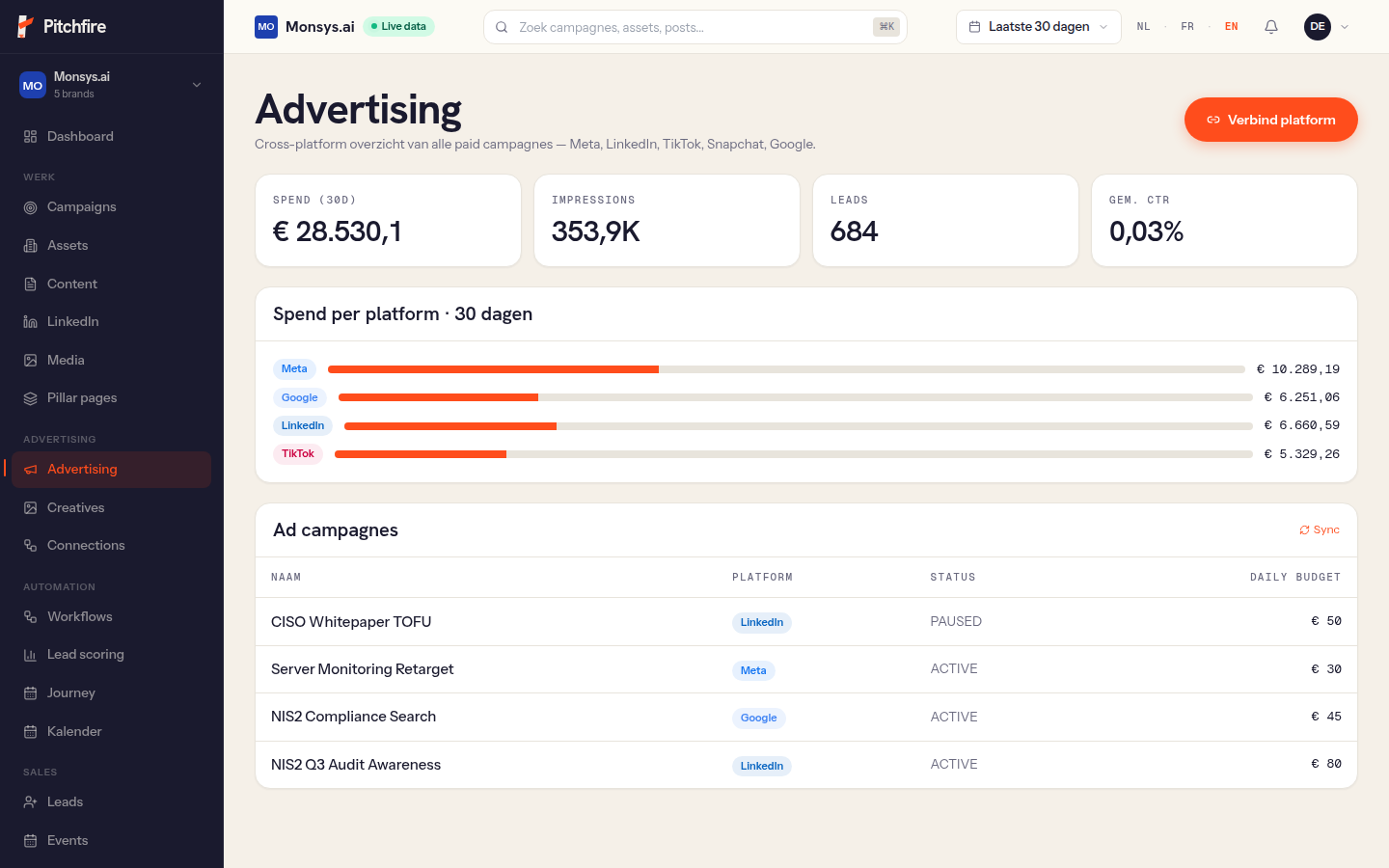1389x868 pixels.
Task: Switch language to FR
Action: pos(1187,27)
